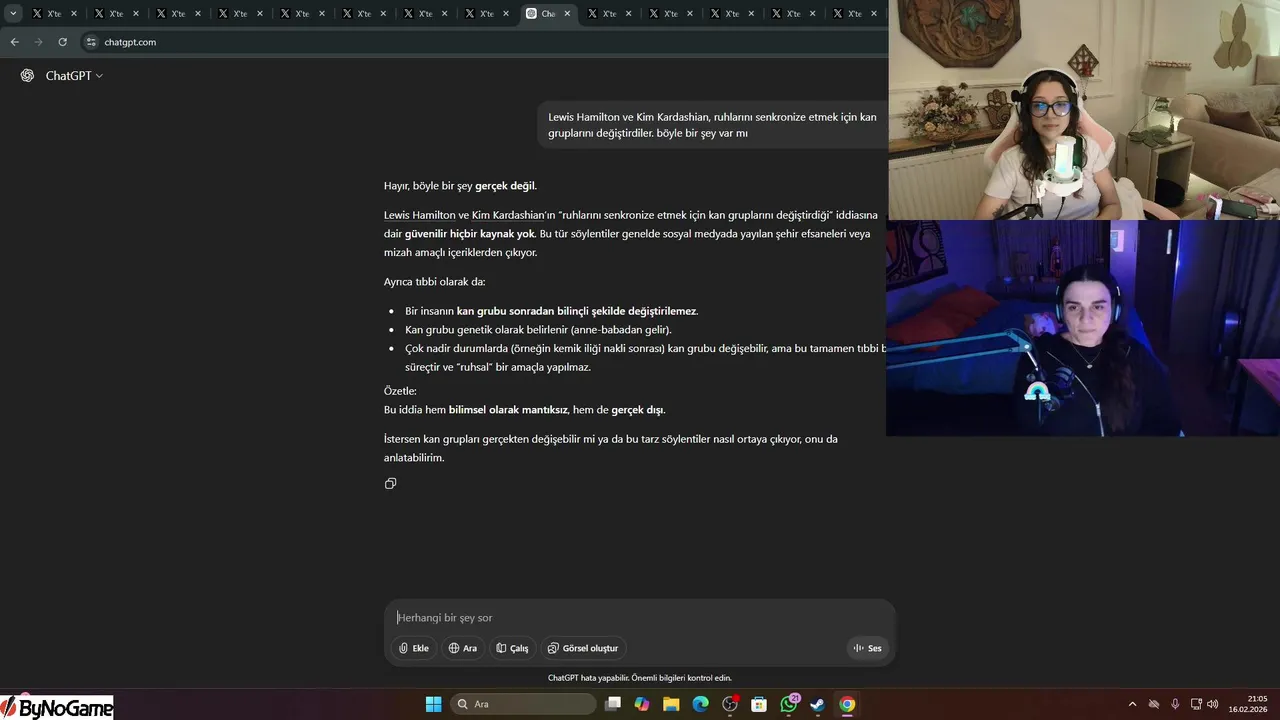
Task: Click the line 'Ayrıca tıbbi olarak da:'
Action: point(434,282)
